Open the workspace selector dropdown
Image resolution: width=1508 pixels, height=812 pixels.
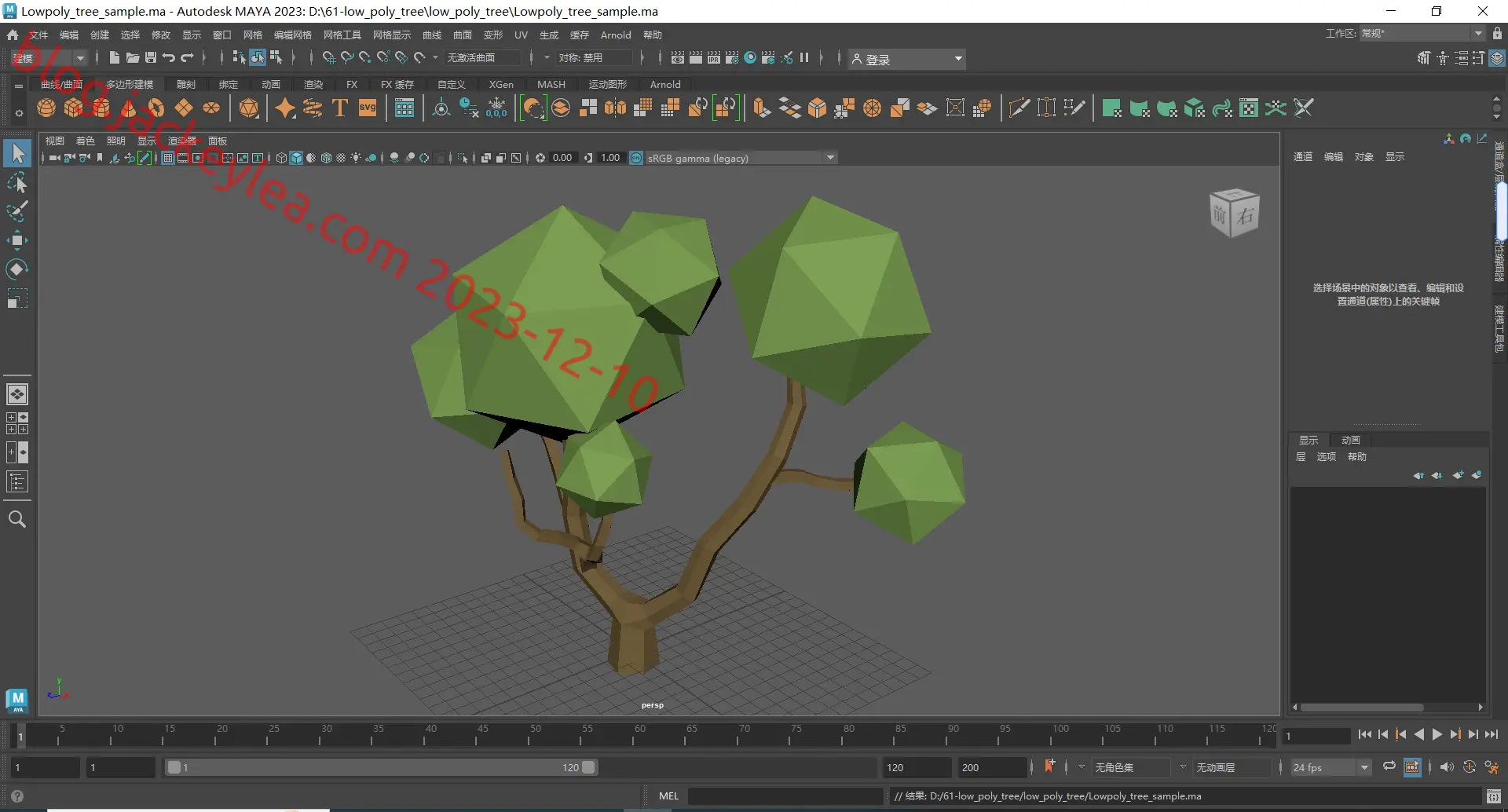pyautogui.click(x=1422, y=33)
